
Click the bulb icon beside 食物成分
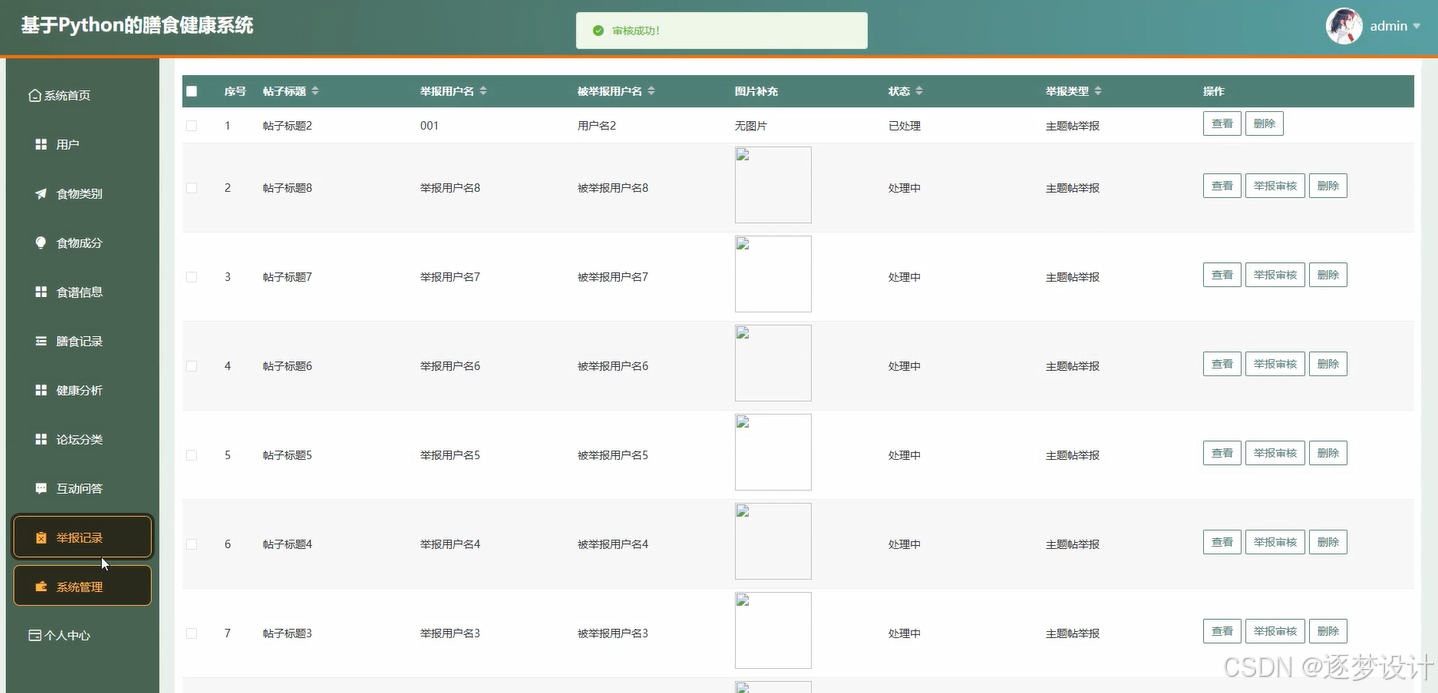point(41,243)
